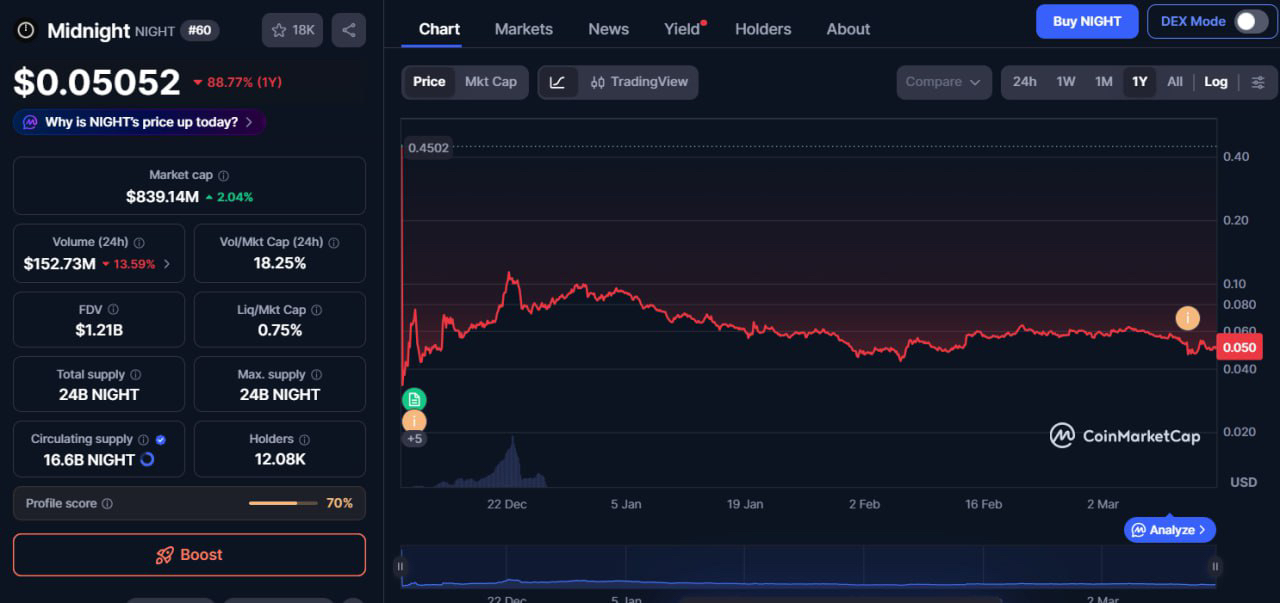
Task: Click the Liq/Mkt Cap info icon
Action: click(x=316, y=310)
